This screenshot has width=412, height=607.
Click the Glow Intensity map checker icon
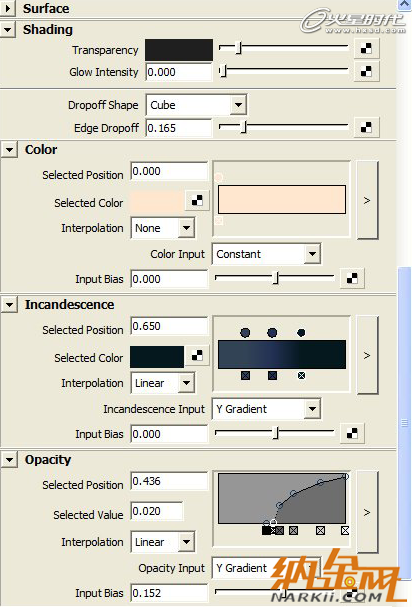tap(366, 72)
